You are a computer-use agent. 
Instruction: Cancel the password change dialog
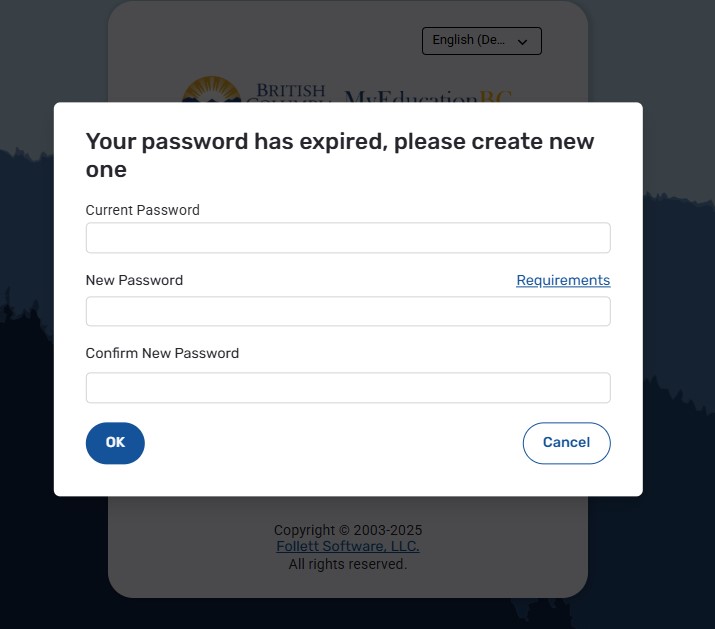click(566, 443)
